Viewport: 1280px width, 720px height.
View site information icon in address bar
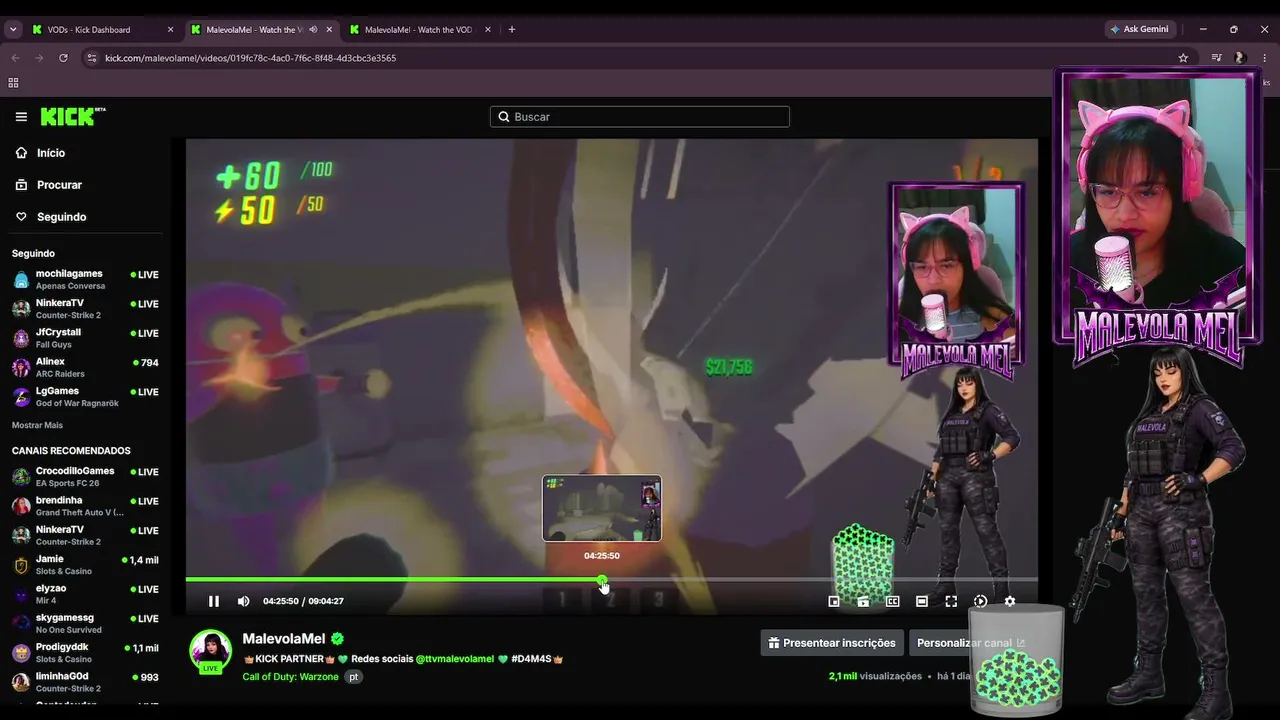[92, 58]
